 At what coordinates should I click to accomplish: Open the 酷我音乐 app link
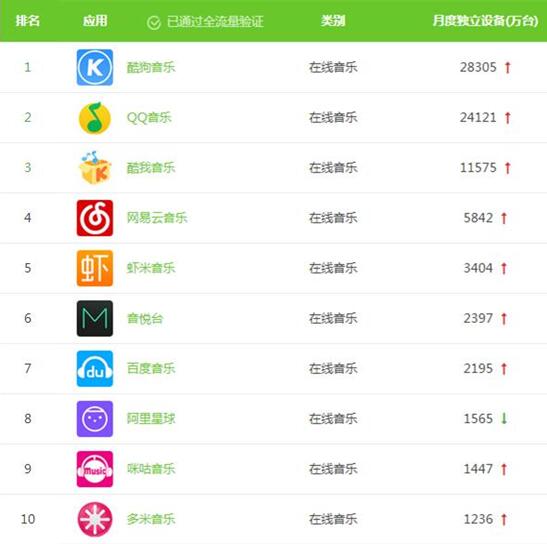[x=151, y=168]
